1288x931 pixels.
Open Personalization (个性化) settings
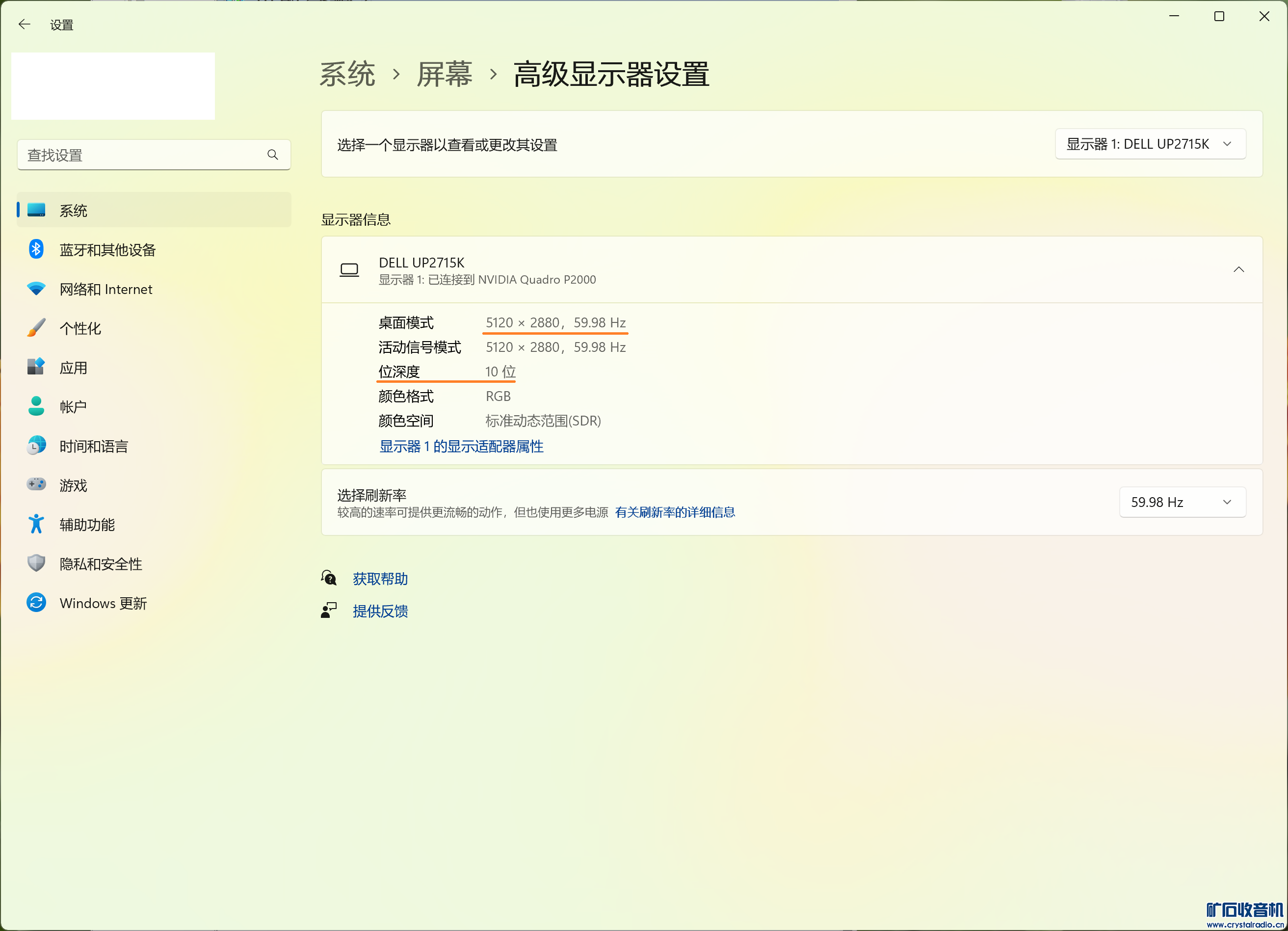pos(80,328)
